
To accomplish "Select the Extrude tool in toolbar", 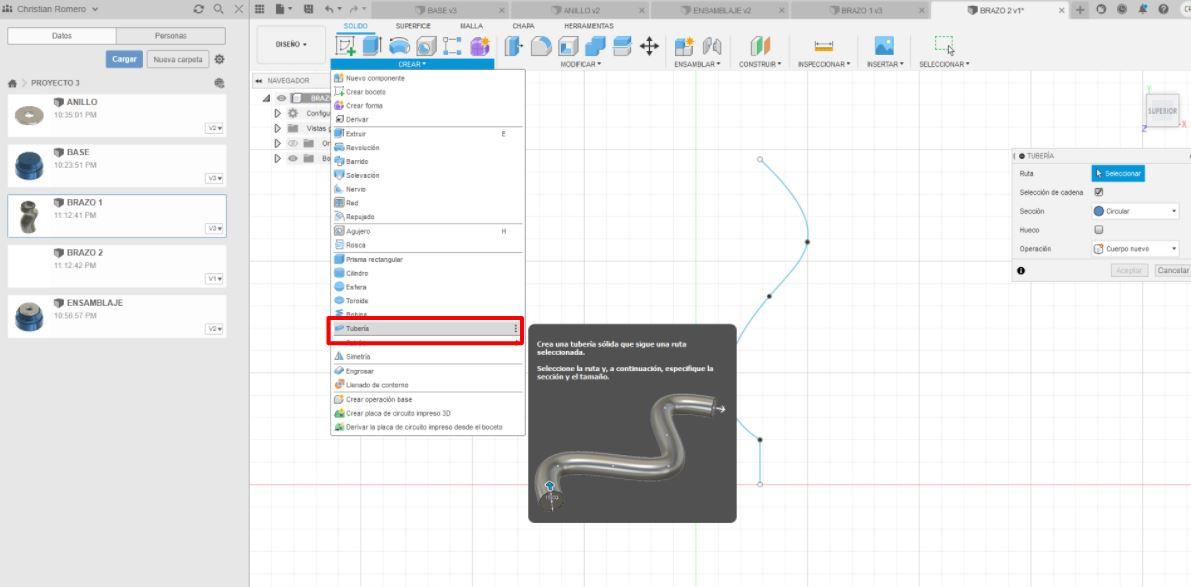I will tap(371, 46).
